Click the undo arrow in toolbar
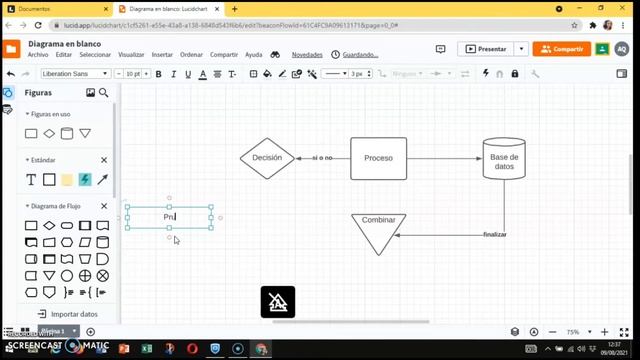Image resolution: width=640 pixels, height=360 pixels. 11,74
